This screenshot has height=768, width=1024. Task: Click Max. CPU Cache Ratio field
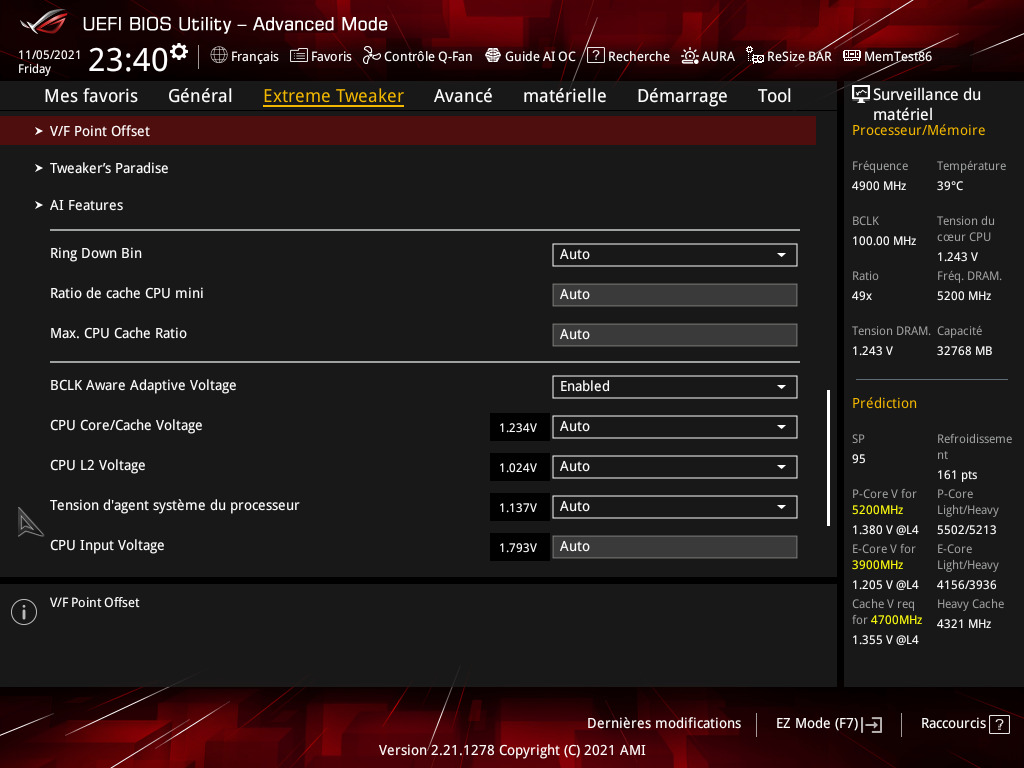pyautogui.click(x=675, y=334)
